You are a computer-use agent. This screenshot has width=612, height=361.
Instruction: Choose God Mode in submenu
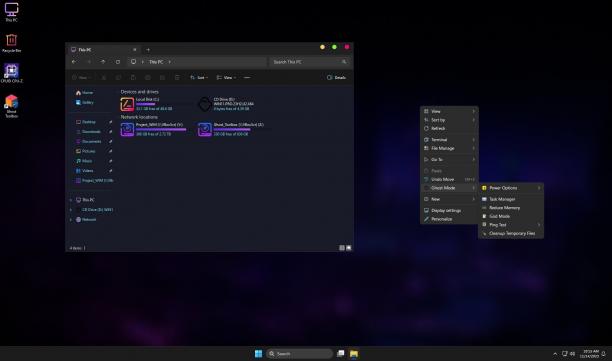(511, 216)
